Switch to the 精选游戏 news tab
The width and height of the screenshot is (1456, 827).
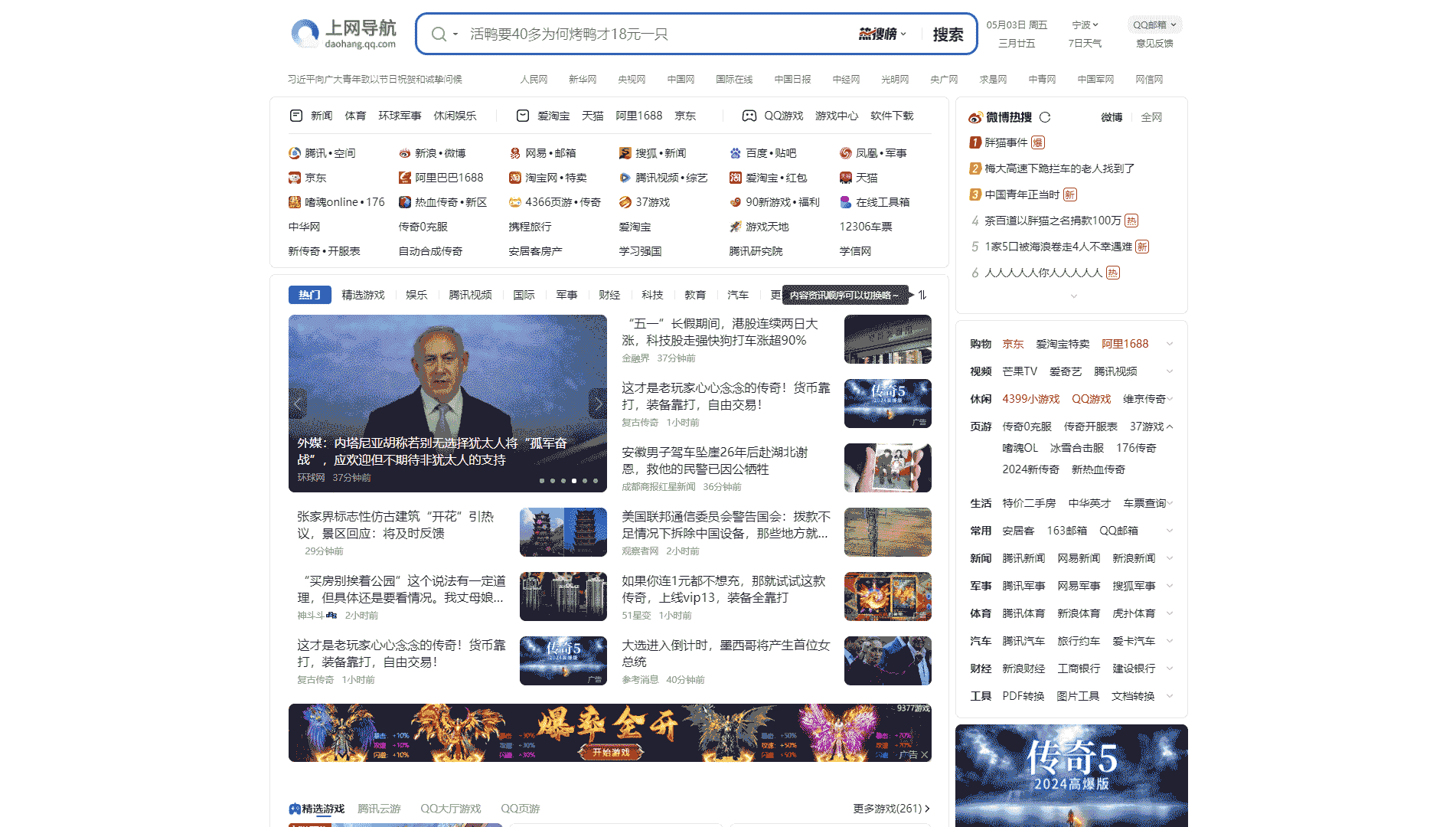coord(363,295)
